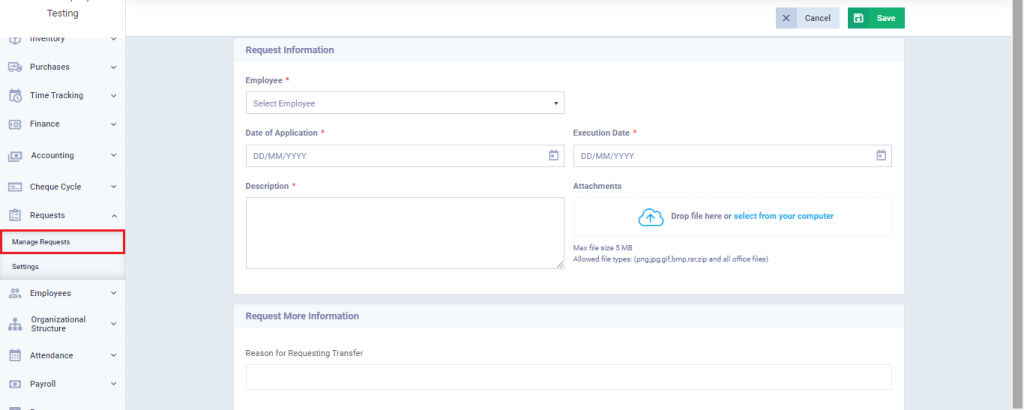Expand the Cheque Cycle chevron
This screenshot has height=410, width=1024.
point(114,187)
